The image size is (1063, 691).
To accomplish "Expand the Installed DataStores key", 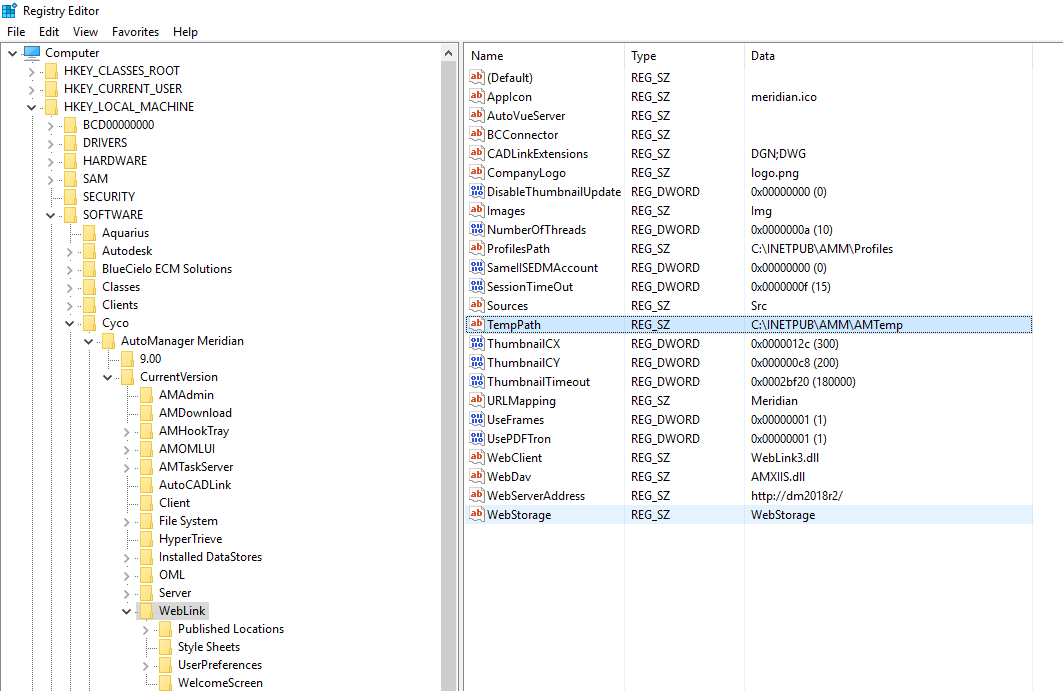I will coord(126,557).
